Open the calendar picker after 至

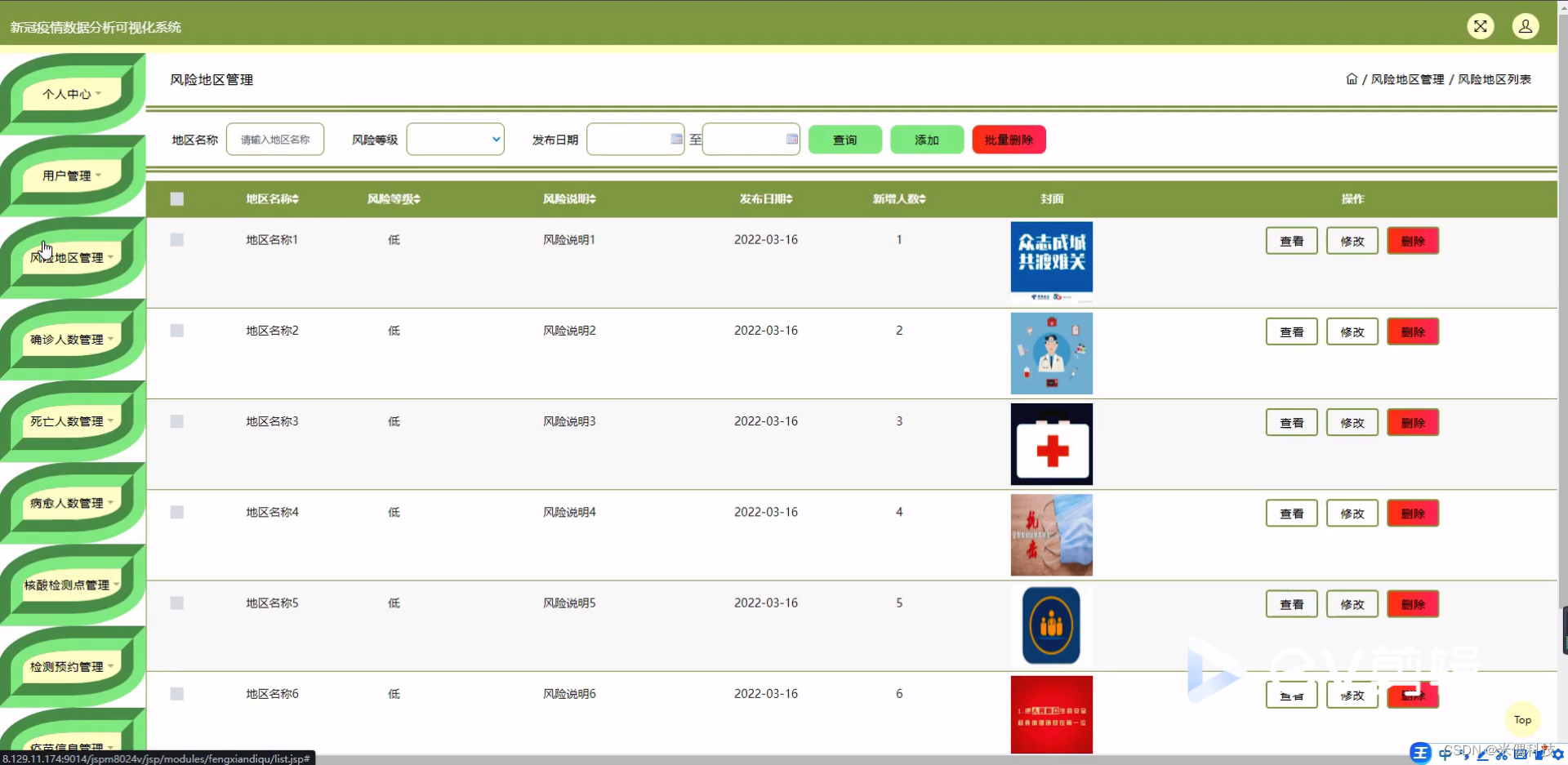(791, 139)
